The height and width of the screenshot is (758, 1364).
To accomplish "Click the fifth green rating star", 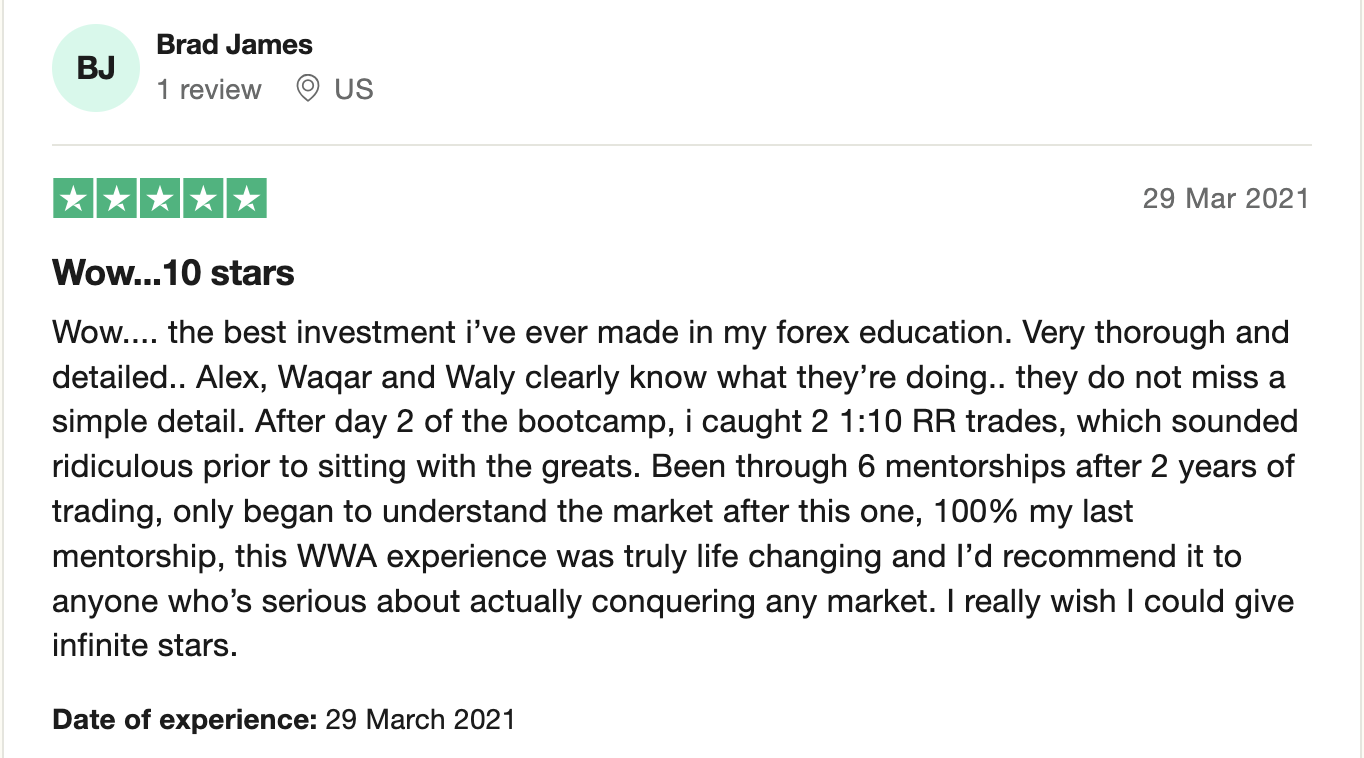I will 246,198.
